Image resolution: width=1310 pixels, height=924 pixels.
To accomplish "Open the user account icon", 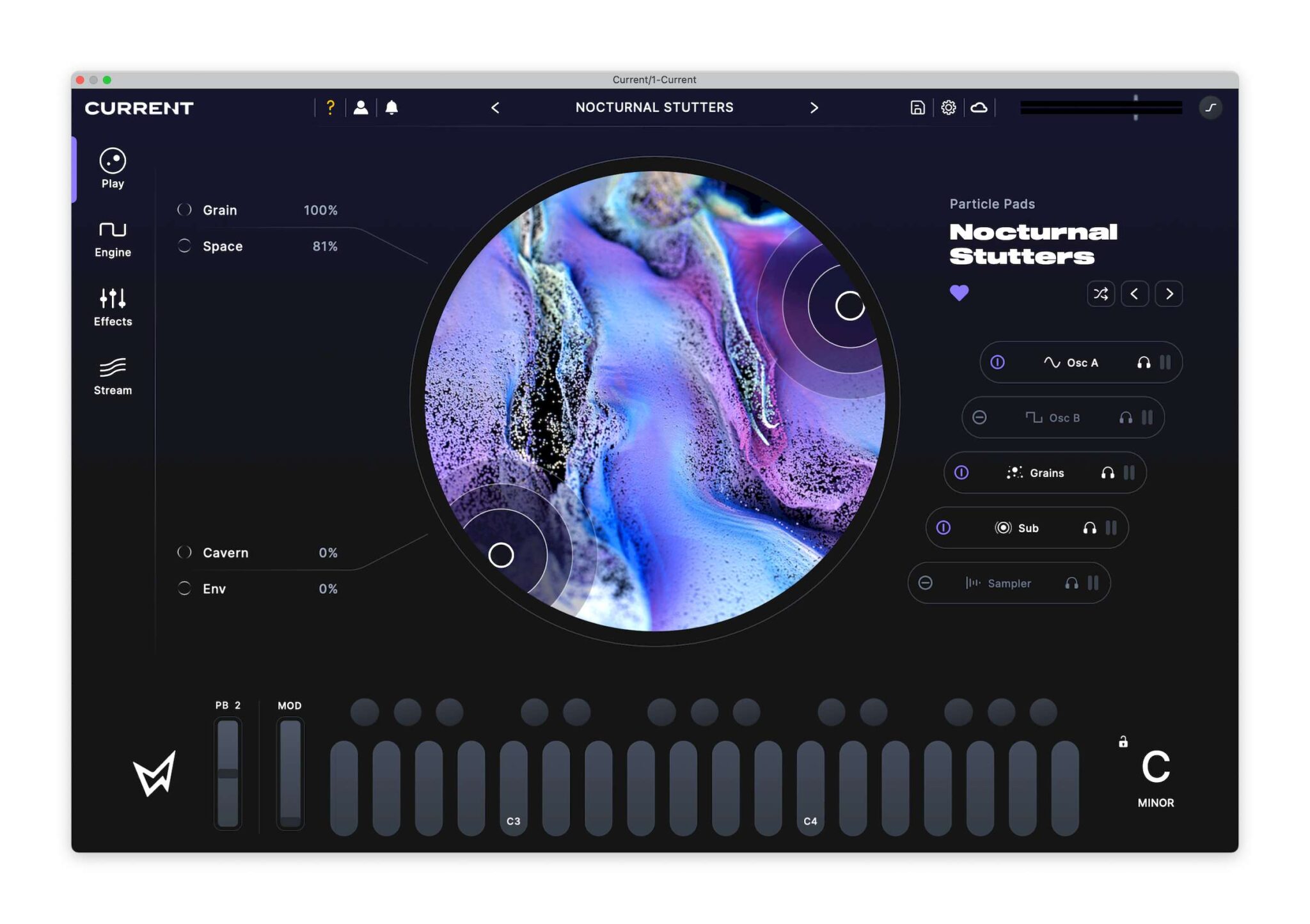I will (361, 107).
